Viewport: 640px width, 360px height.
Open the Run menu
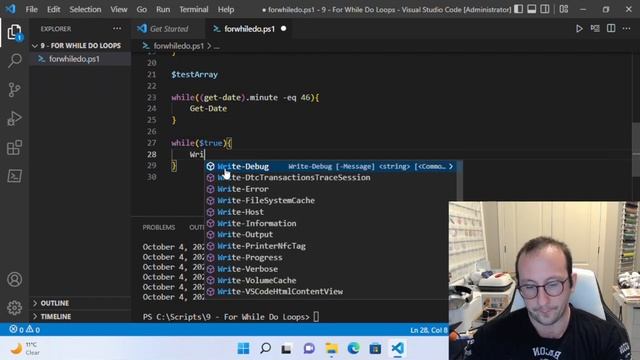[163, 9]
